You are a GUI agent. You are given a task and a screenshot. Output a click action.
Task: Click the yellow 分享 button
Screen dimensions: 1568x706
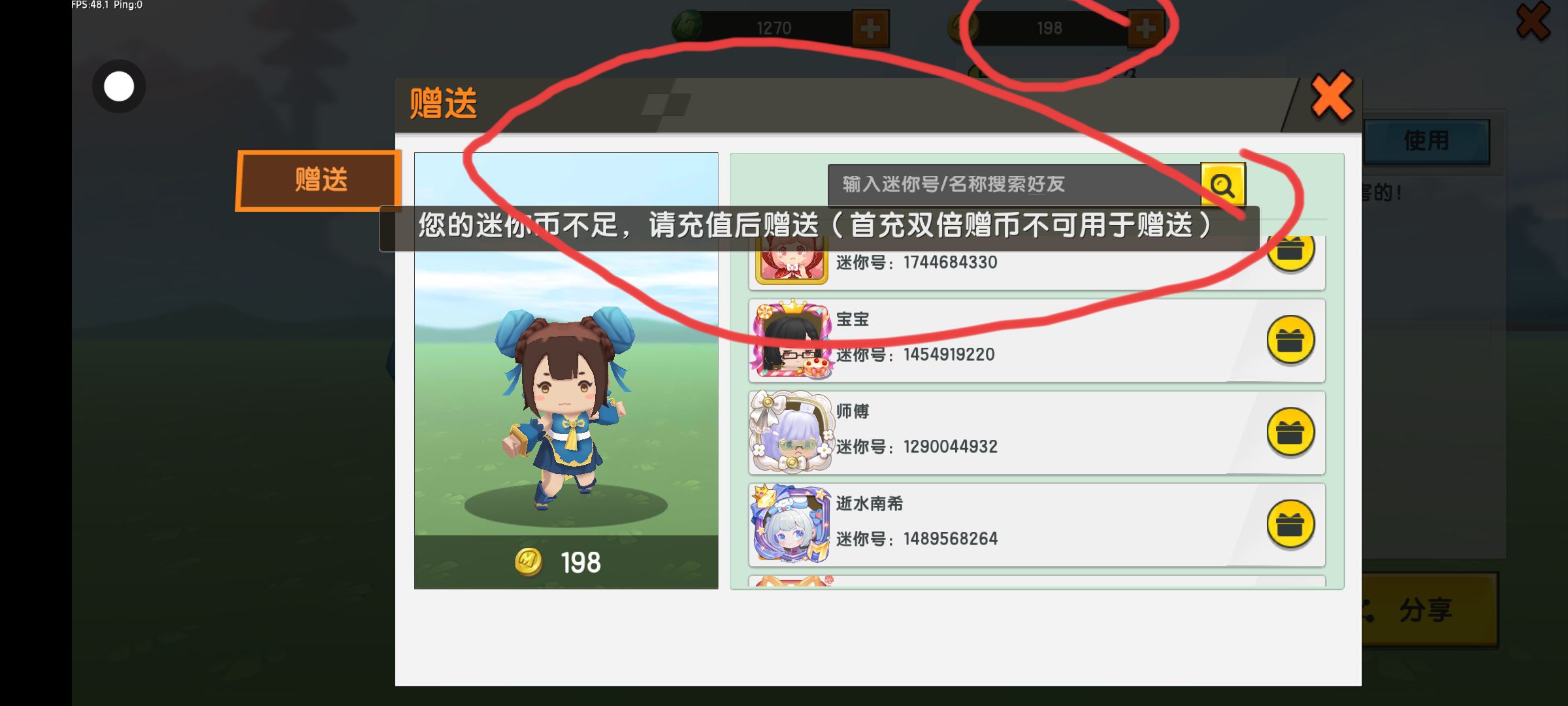coord(1428,610)
